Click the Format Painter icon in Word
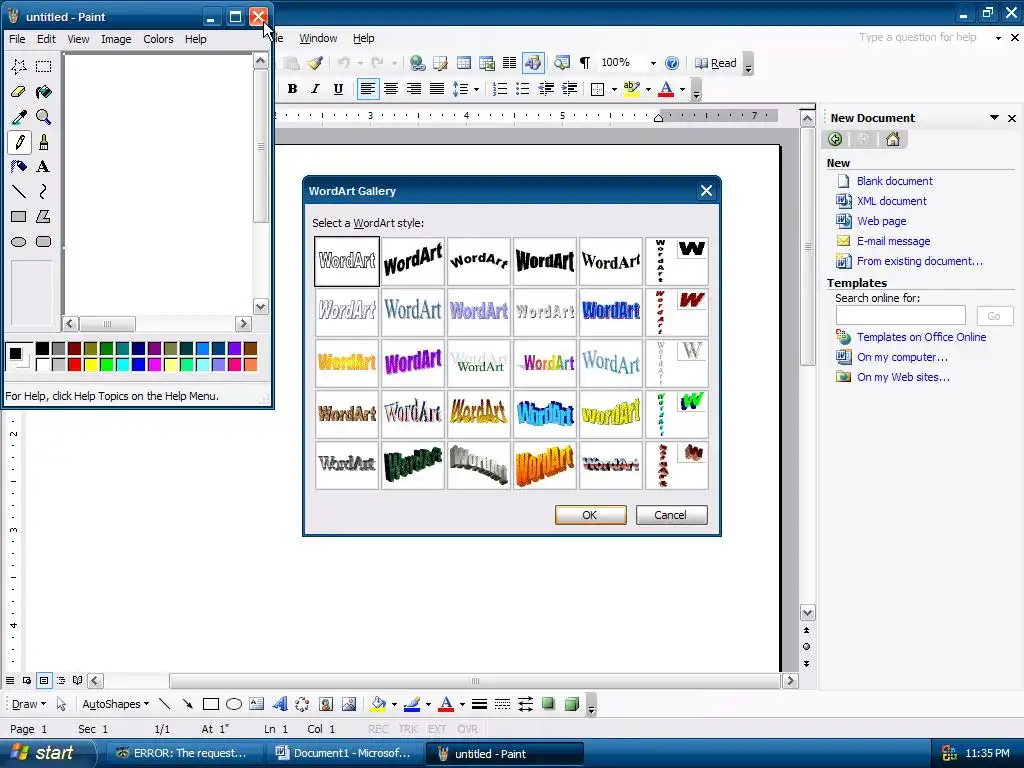1024x768 pixels. [x=315, y=63]
